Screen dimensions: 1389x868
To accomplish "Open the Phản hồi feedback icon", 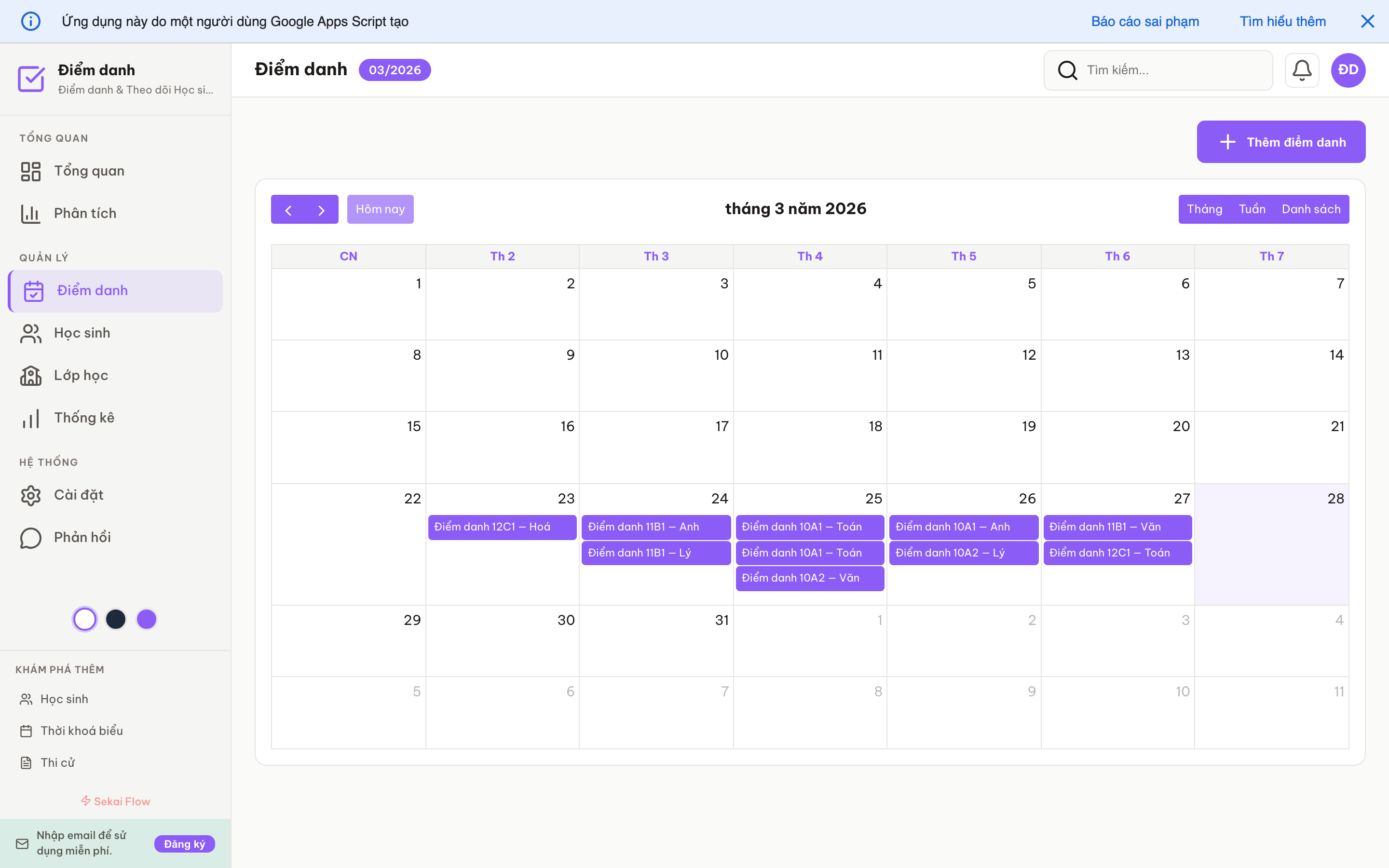I will pos(30,537).
